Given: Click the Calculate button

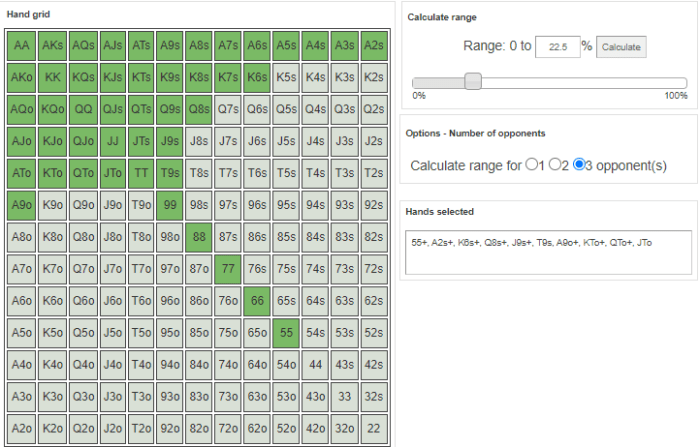Looking at the screenshot, I should tap(621, 47).
